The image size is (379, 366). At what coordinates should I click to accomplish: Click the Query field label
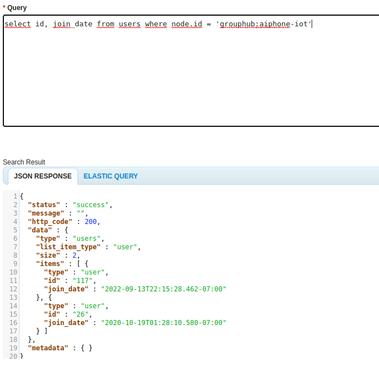(x=17, y=8)
